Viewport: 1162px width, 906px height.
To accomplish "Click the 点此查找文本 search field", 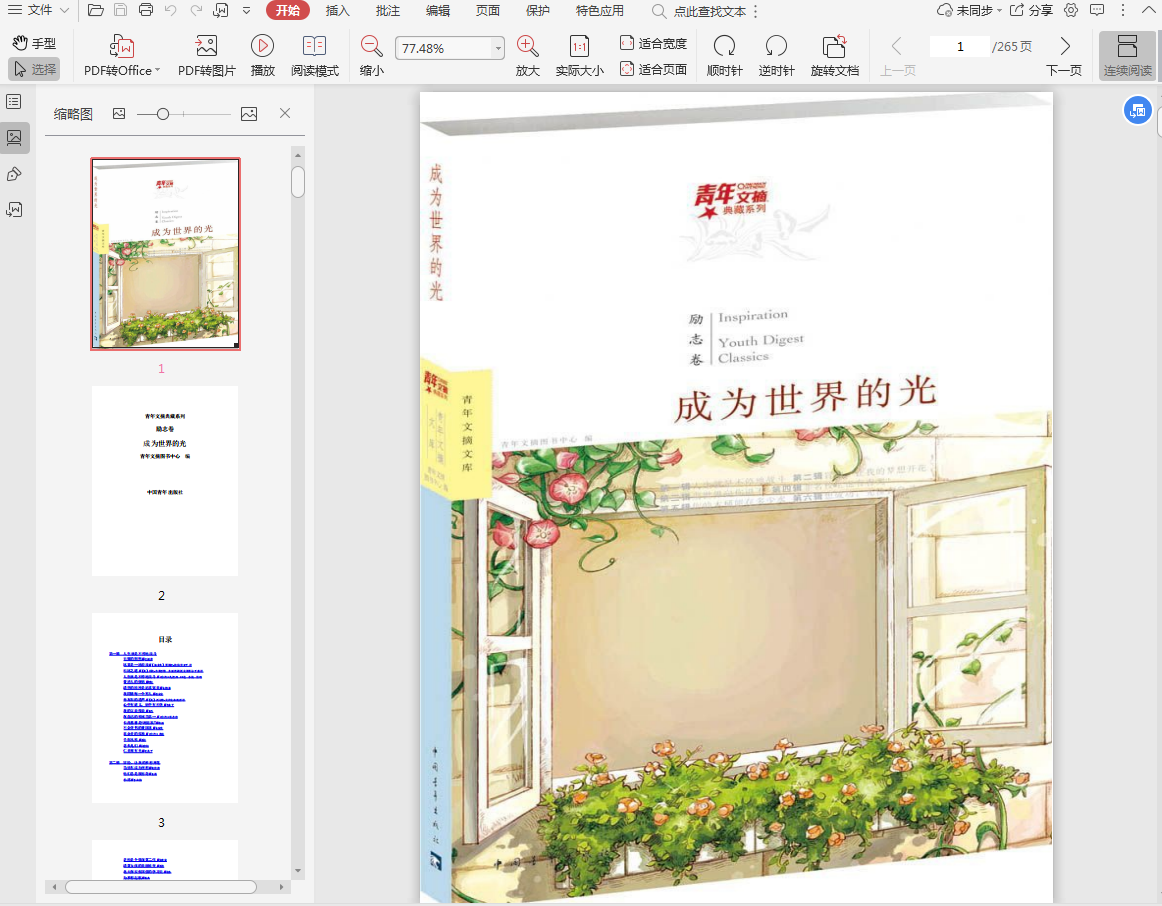I will [700, 11].
